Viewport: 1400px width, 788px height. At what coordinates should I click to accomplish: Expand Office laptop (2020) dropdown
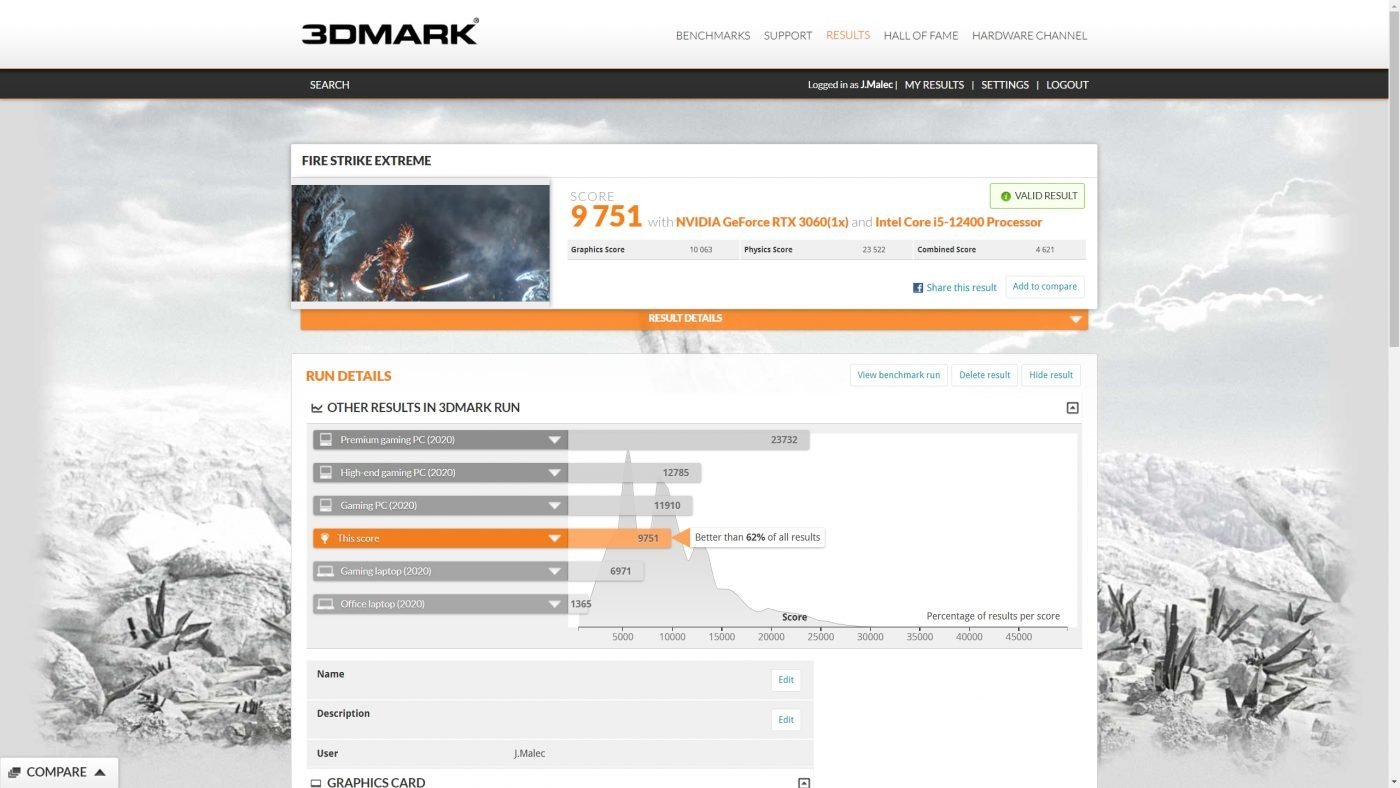click(554, 604)
